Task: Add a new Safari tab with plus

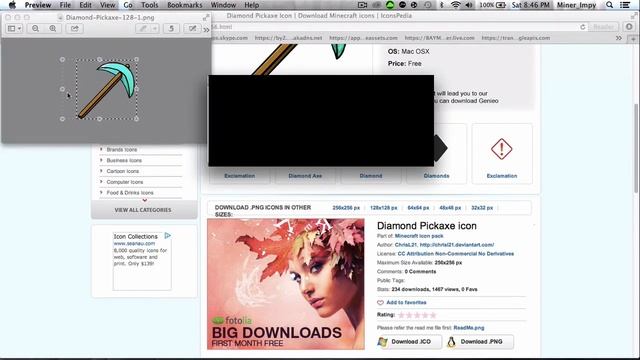Action: [x=633, y=39]
